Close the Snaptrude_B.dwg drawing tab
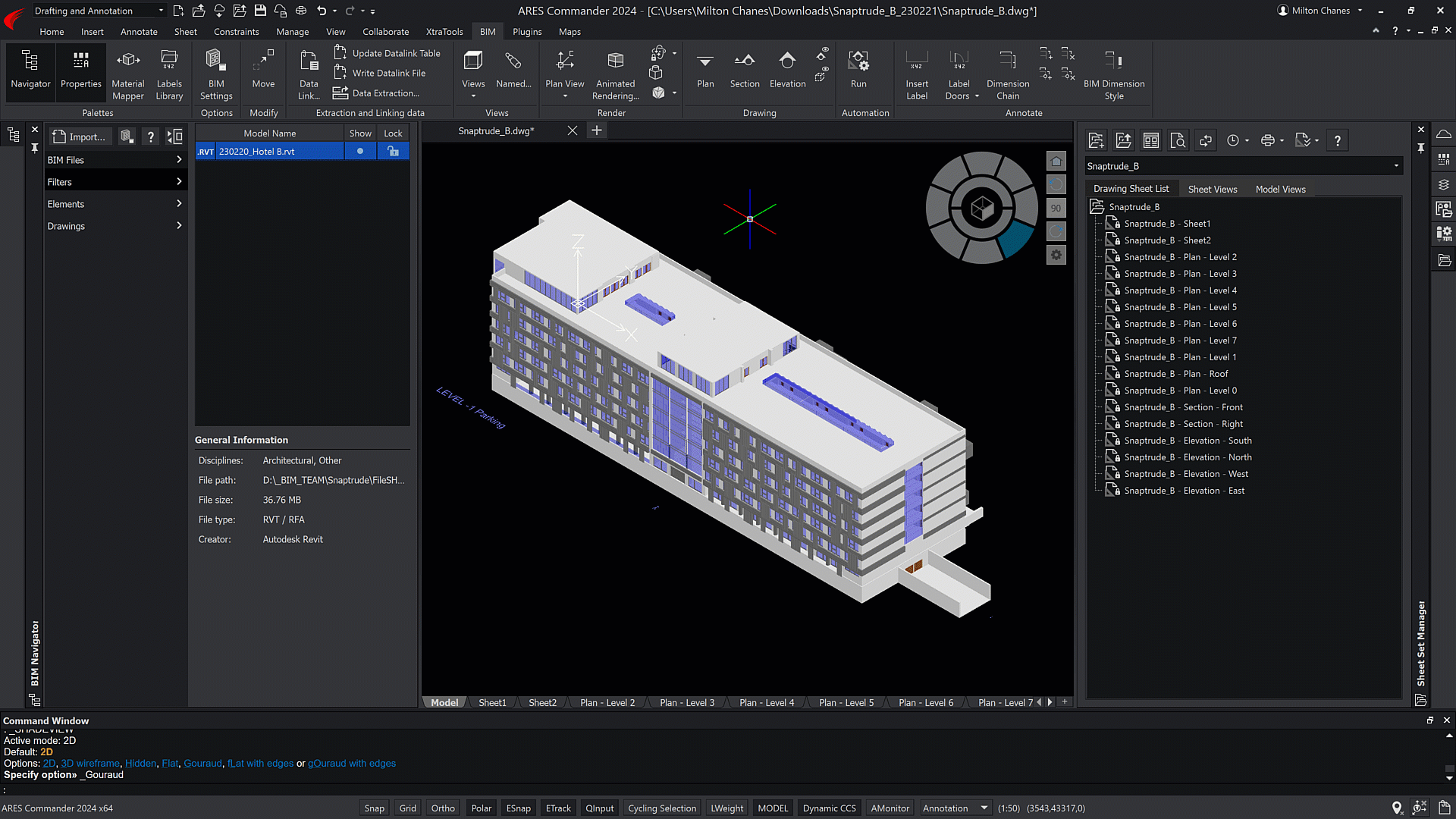Screen dimensions: 1456x819 [x=573, y=130]
